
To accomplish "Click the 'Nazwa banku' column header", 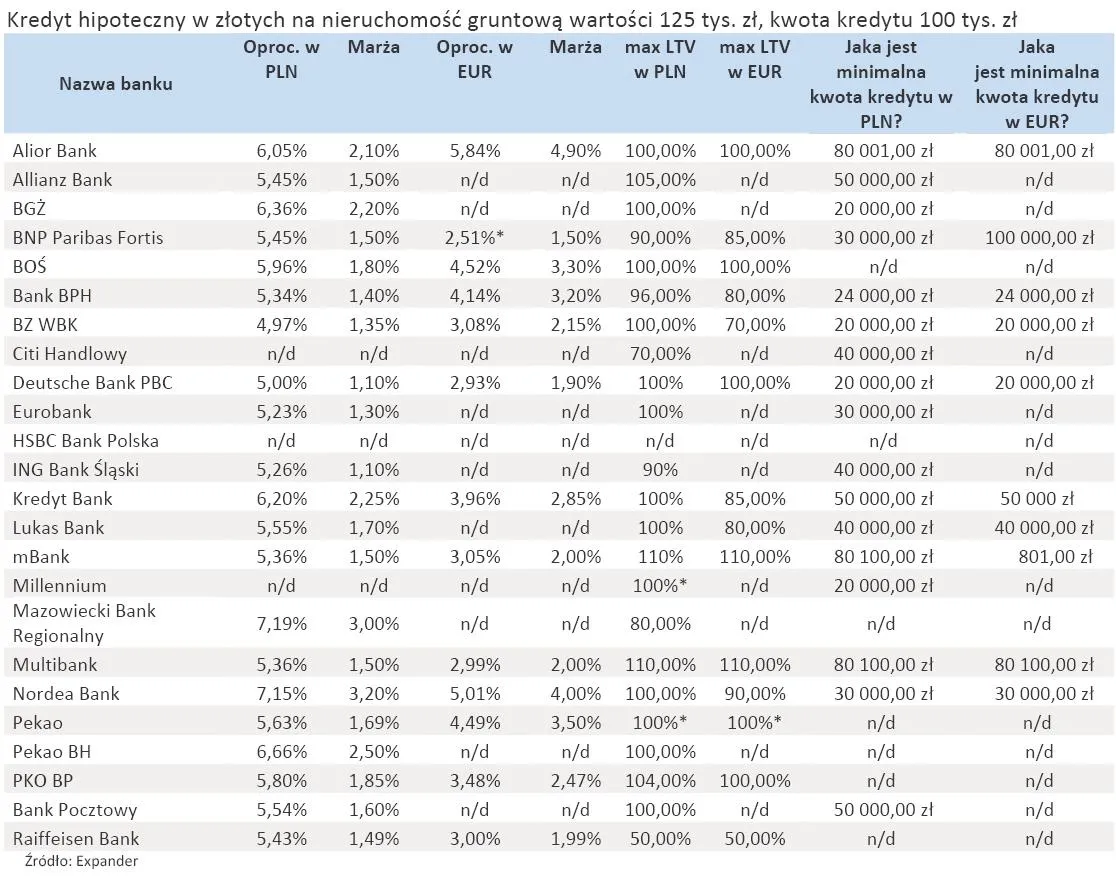I will (115, 84).
